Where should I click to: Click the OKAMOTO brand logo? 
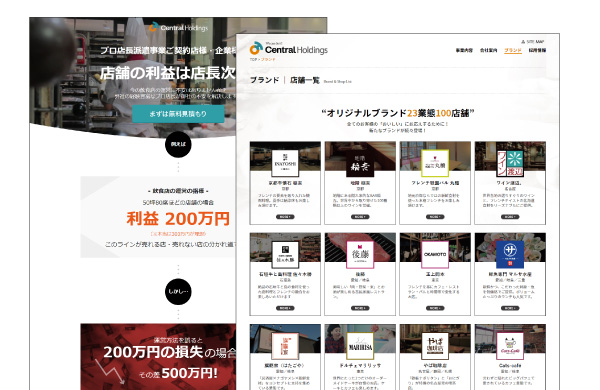point(435,255)
